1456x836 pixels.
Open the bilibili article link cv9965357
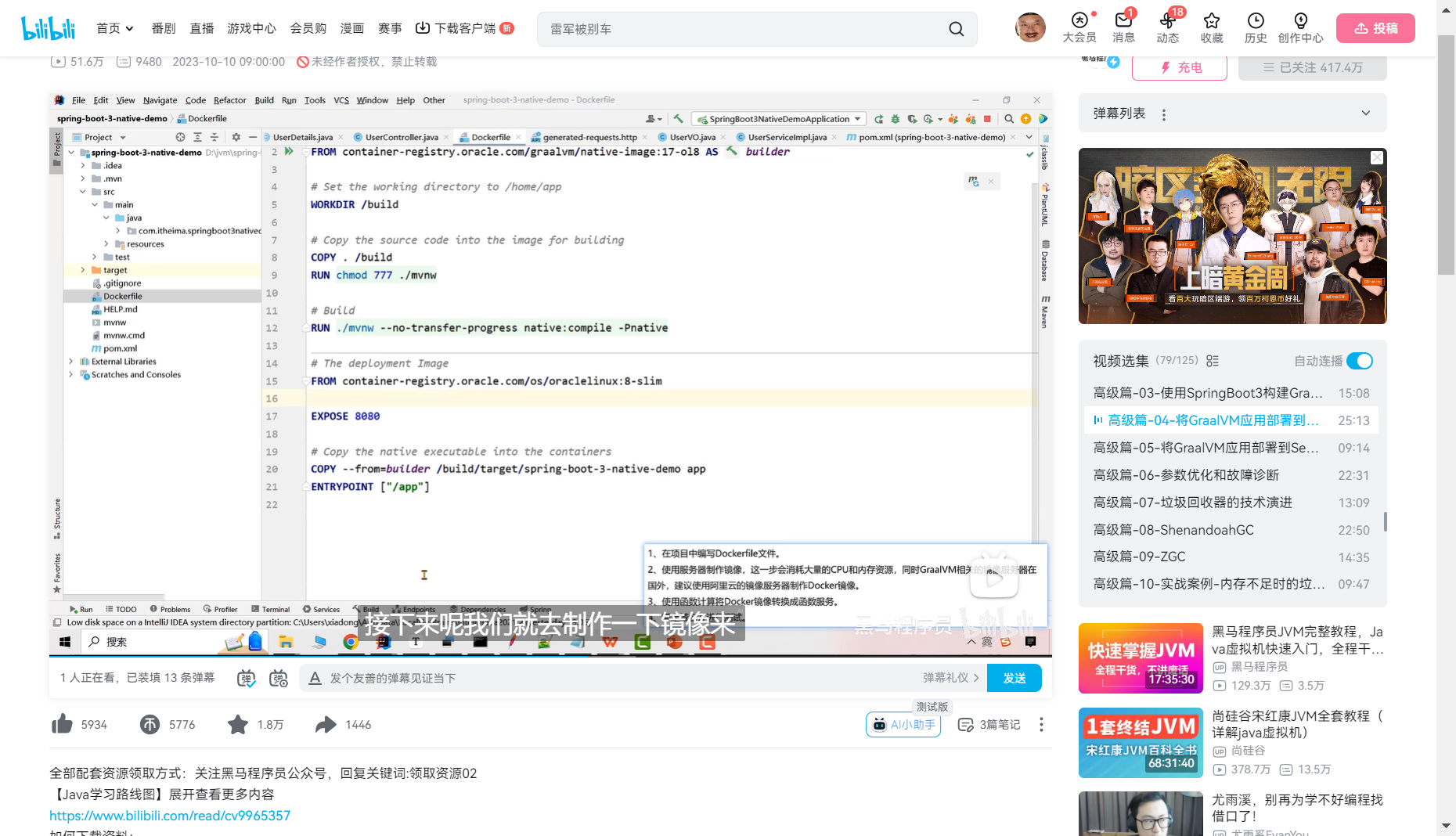coord(169,816)
